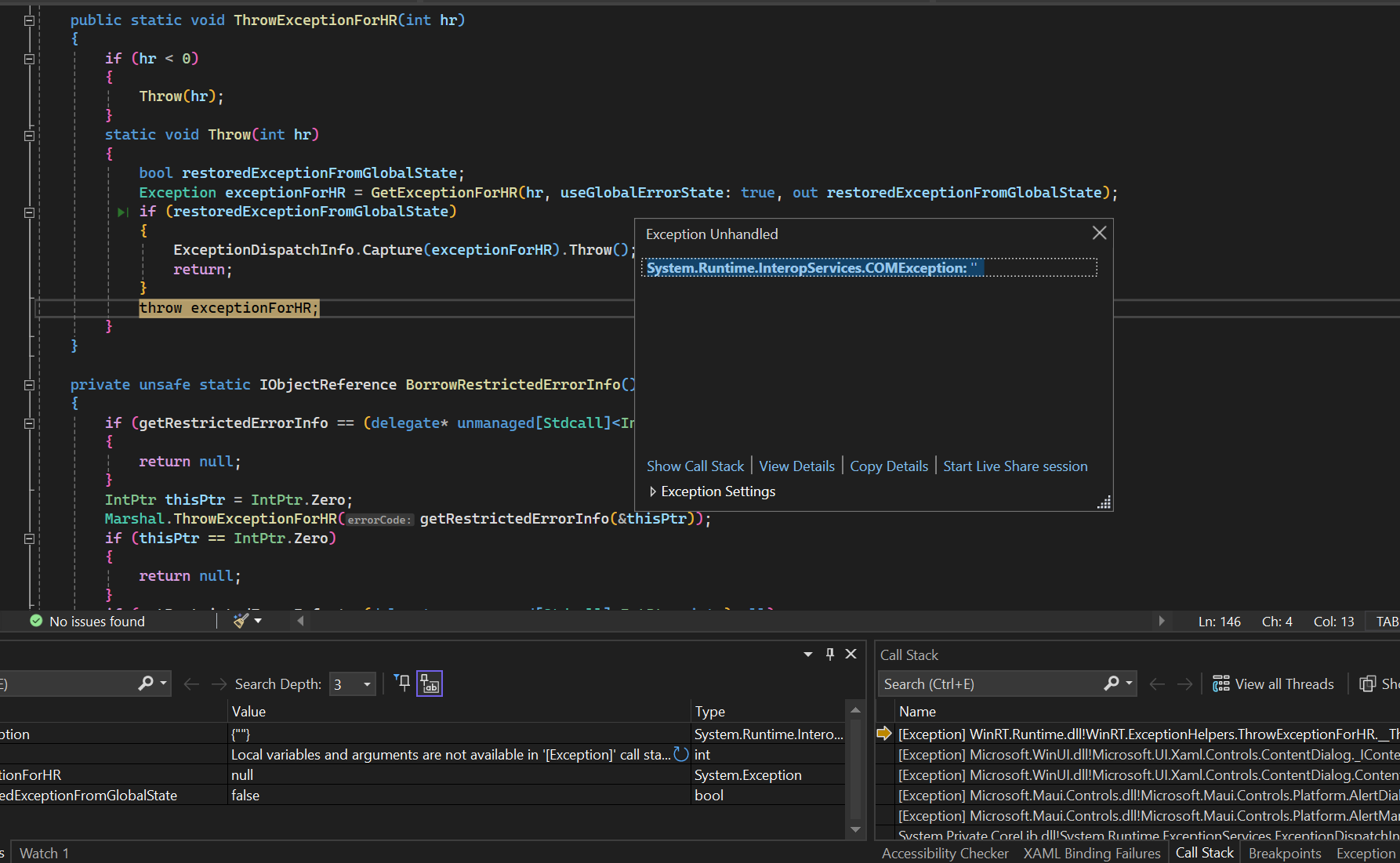Click the View all Threads icon
1400x863 pixels.
(1220, 683)
